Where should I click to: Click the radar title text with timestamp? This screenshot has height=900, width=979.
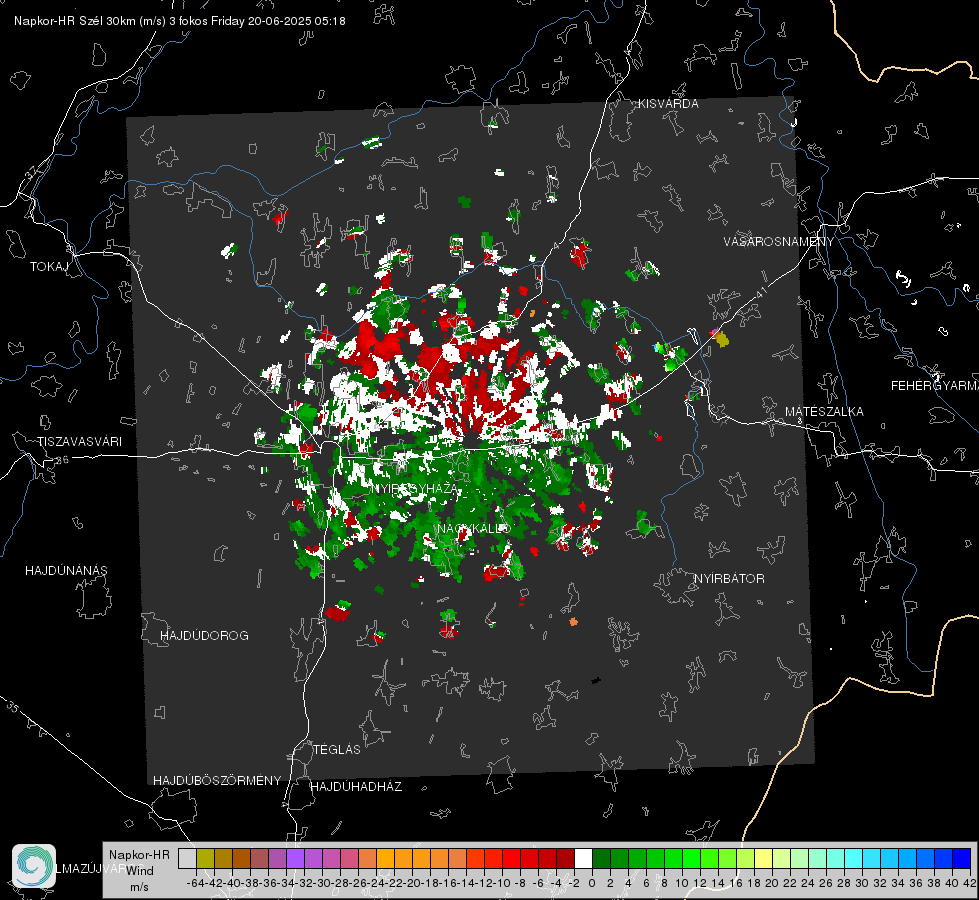(180, 21)
